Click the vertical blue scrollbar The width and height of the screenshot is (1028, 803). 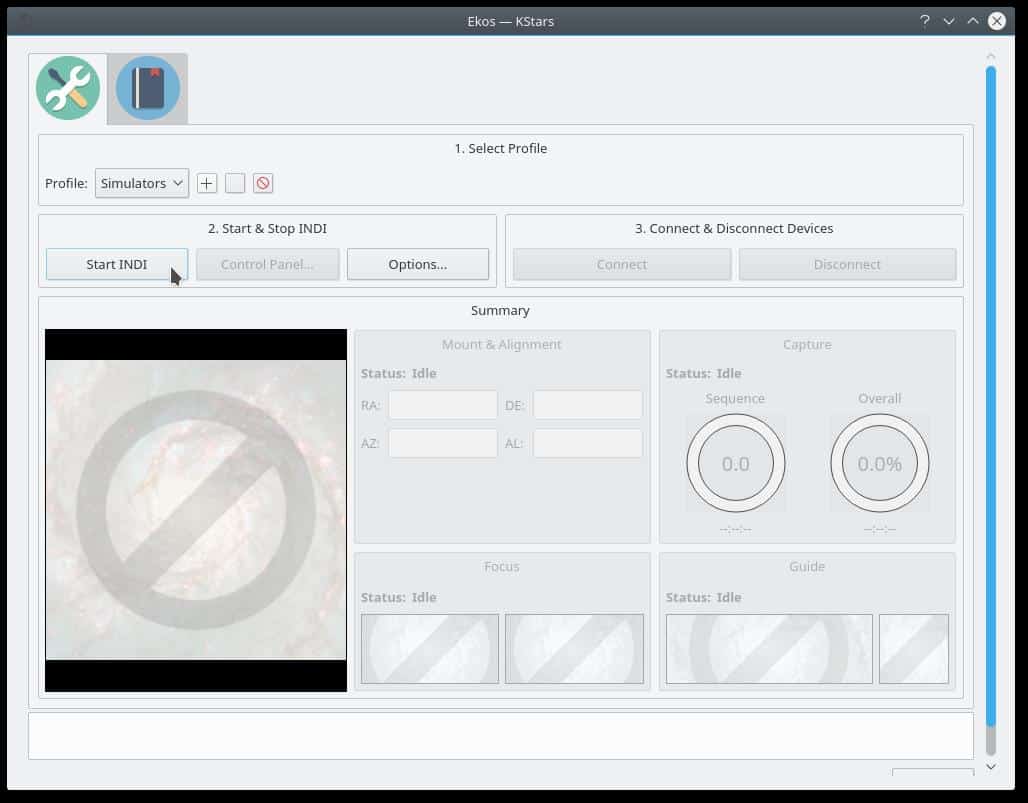point(991,393)
